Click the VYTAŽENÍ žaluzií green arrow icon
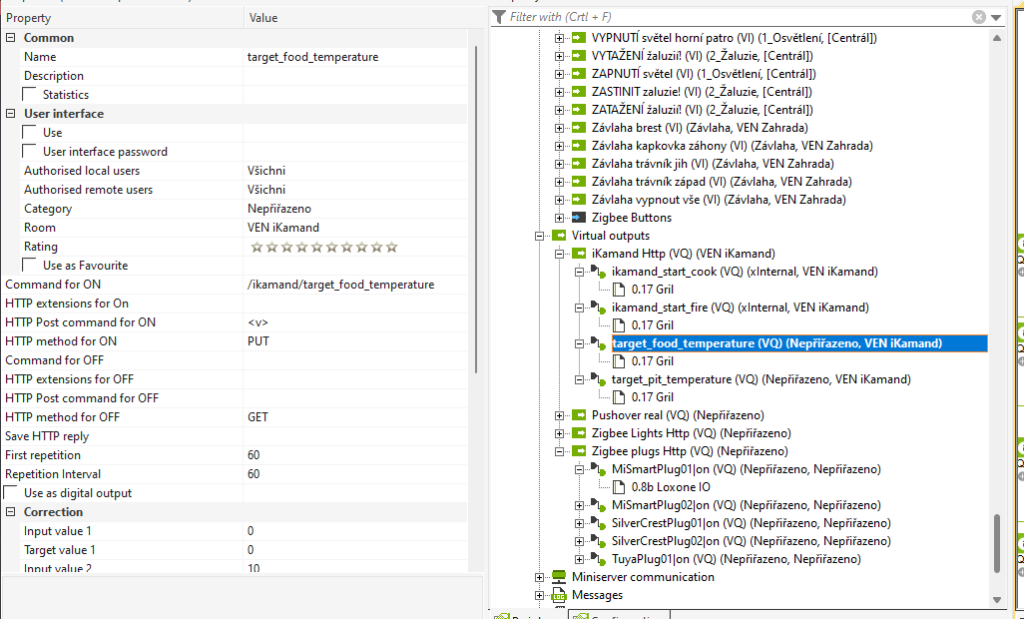 [579, 56]
